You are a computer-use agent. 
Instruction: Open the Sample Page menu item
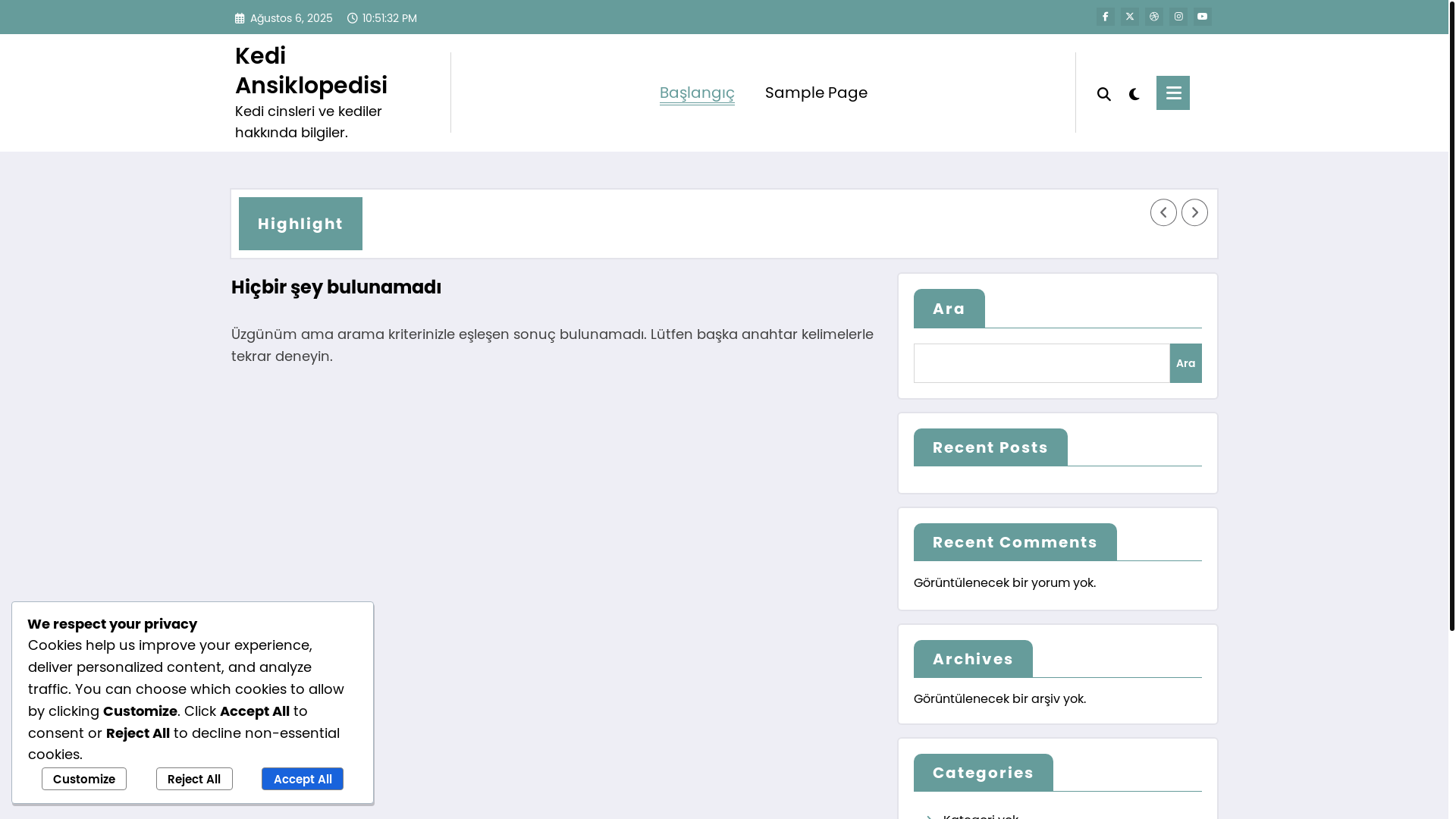[x=816, y=93]
